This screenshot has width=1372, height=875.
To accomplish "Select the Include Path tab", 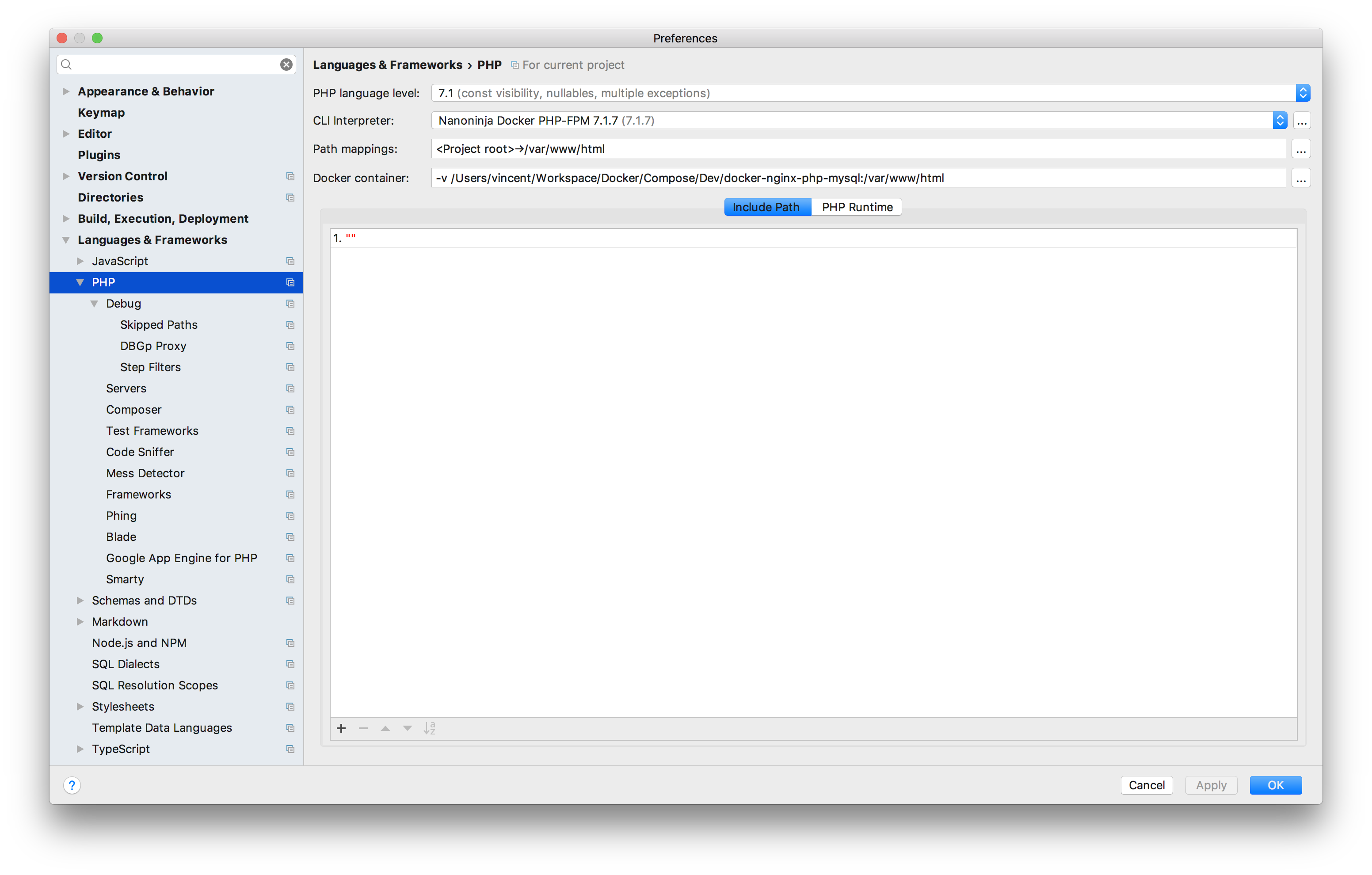I will click(767, 207).
